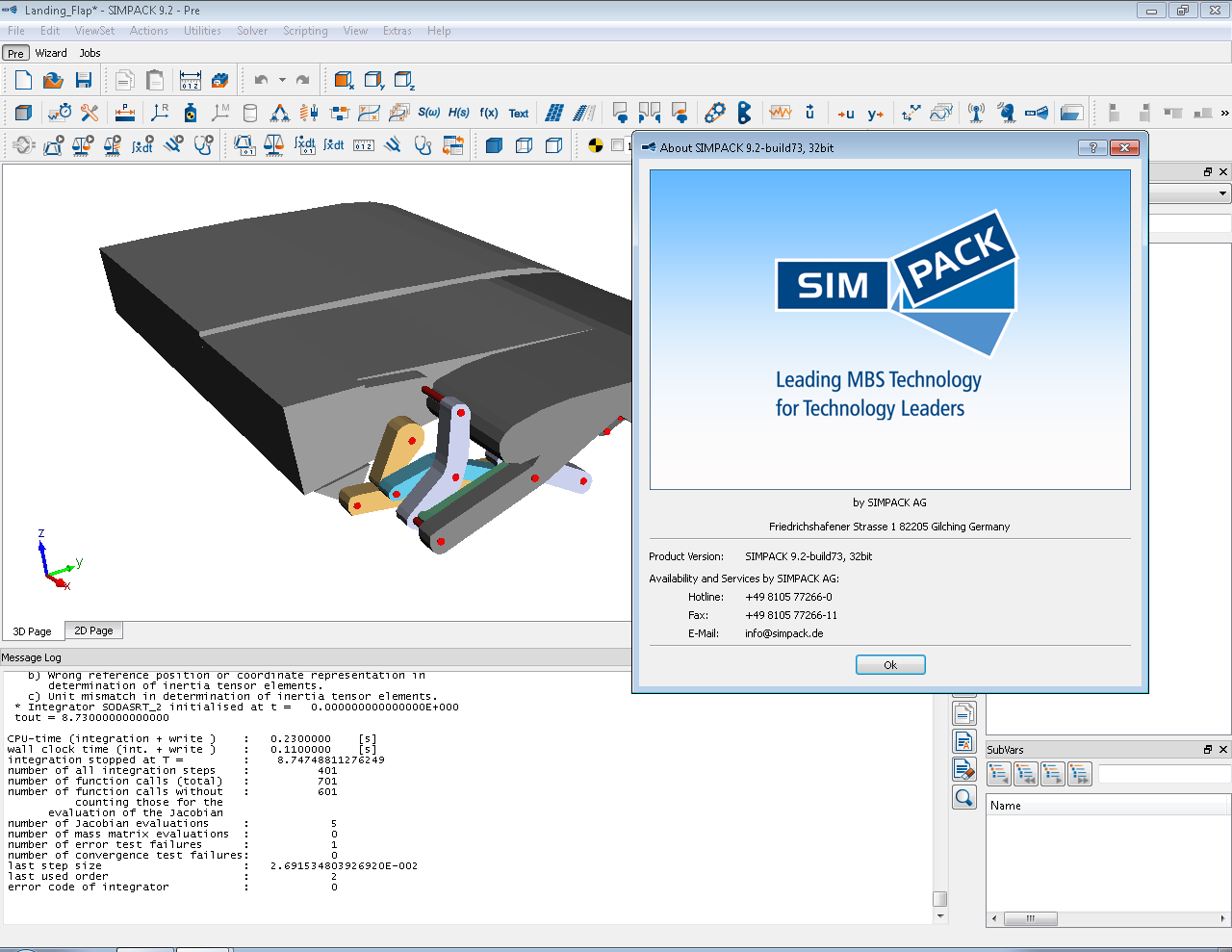Open the units ruler icon
The width and height of the screenshot is (1232, 952).
point(191,80)
